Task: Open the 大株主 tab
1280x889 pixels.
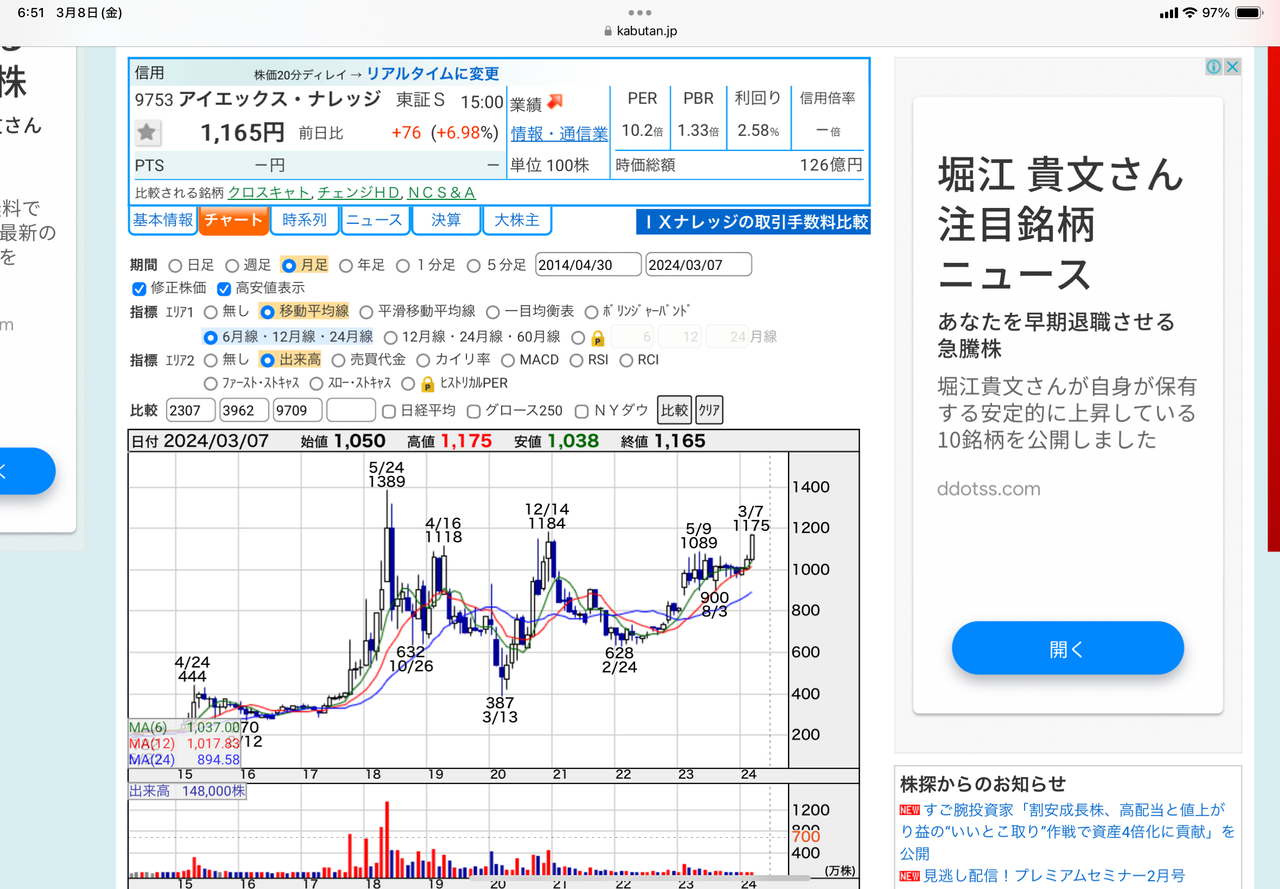Action: coord(516,221)
